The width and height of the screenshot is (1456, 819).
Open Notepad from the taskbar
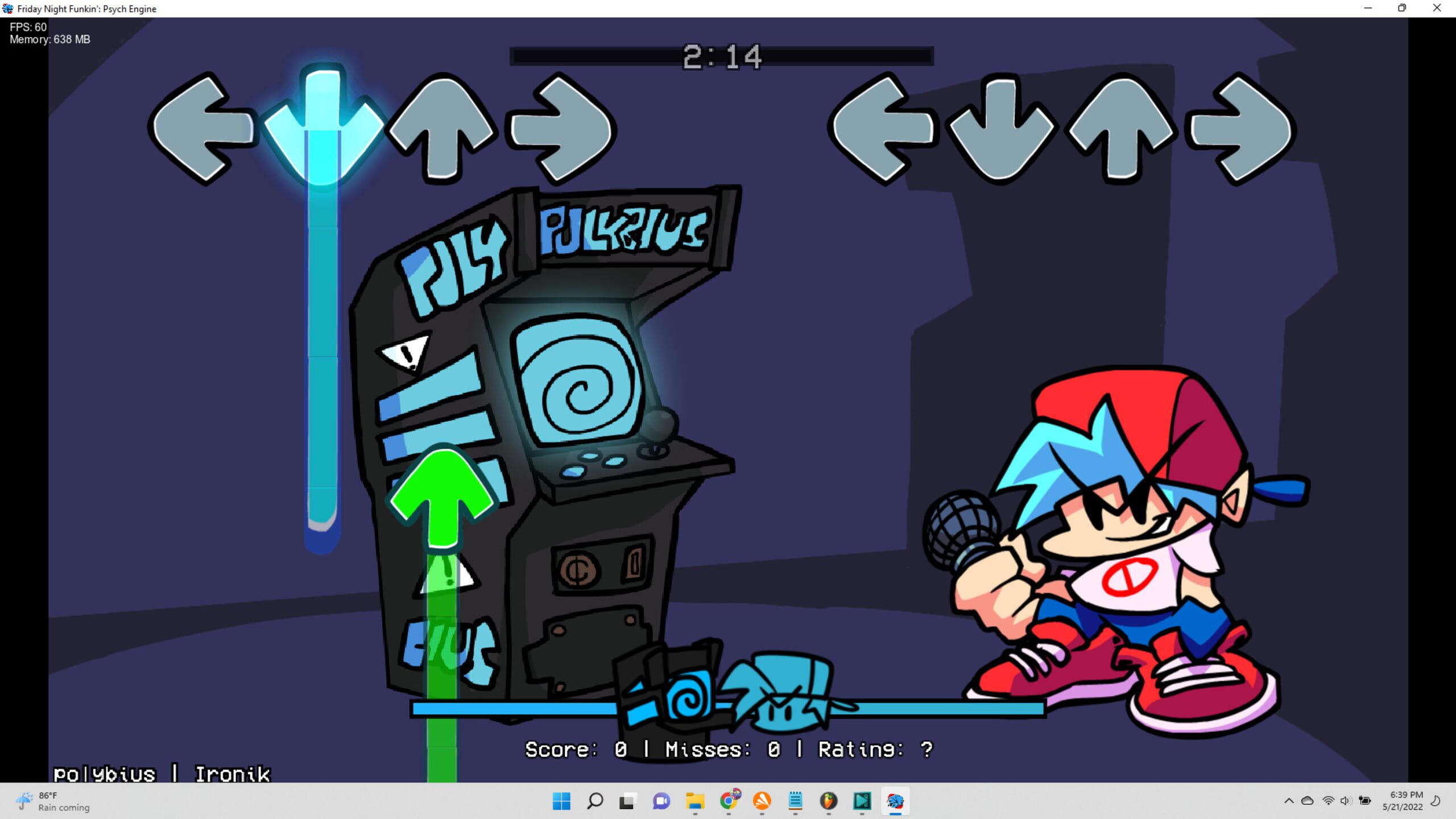click(796, 802)
